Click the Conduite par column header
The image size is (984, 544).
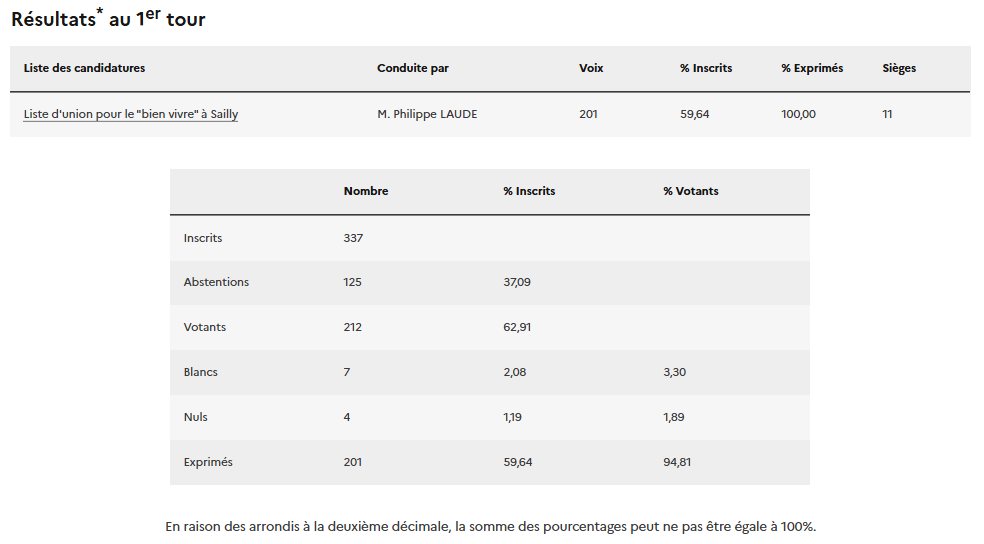(413, 68)
